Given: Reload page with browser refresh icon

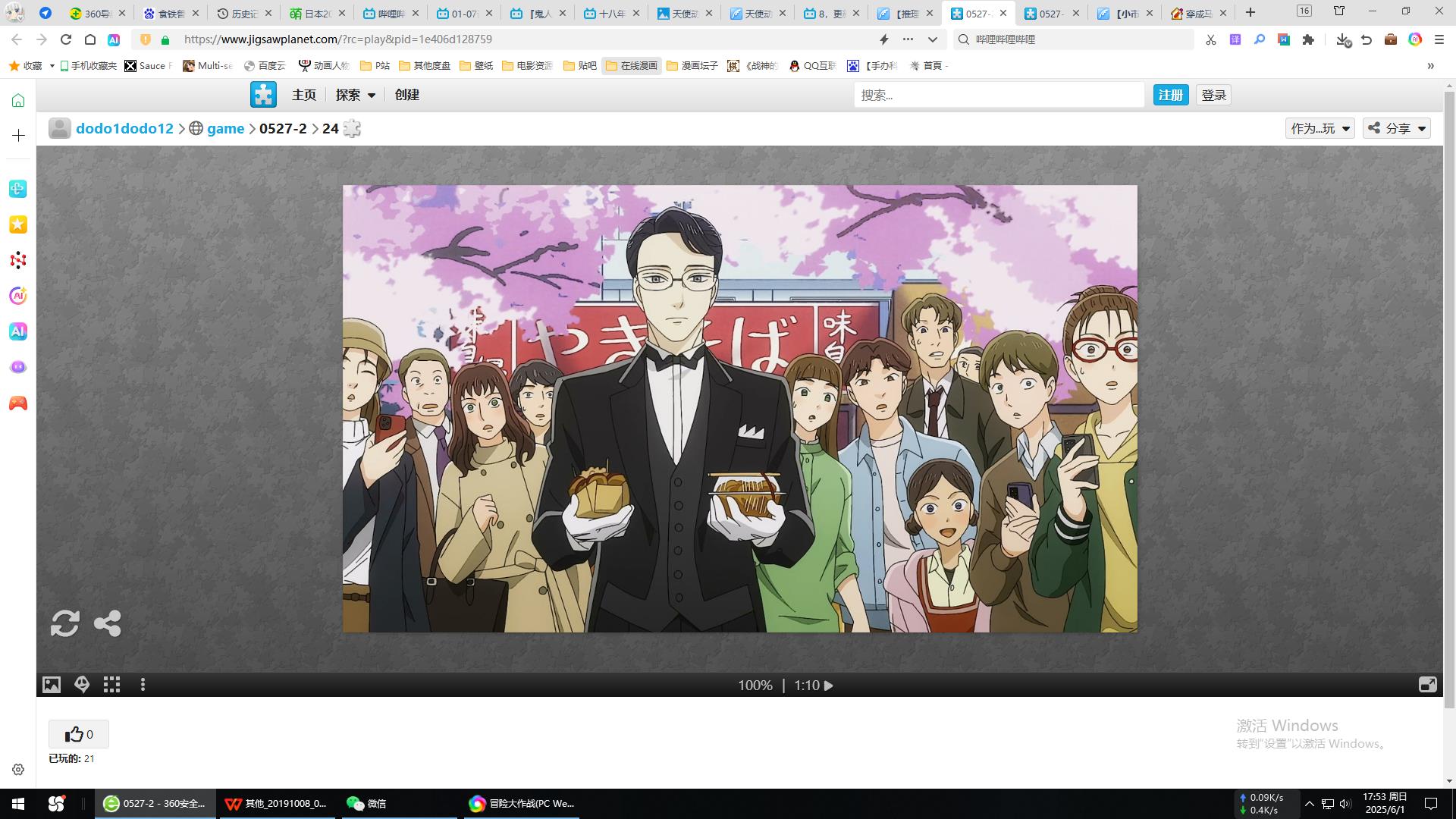Looking at the screenshot, I should point(66,39).
